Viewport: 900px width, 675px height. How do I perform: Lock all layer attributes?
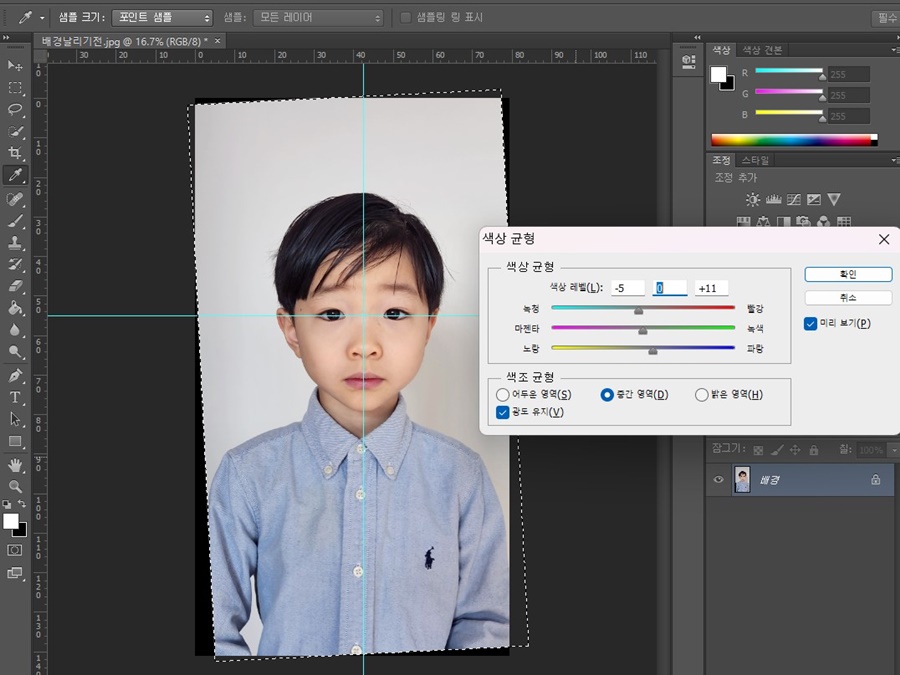pyautogui.click(x=814, y=450)
